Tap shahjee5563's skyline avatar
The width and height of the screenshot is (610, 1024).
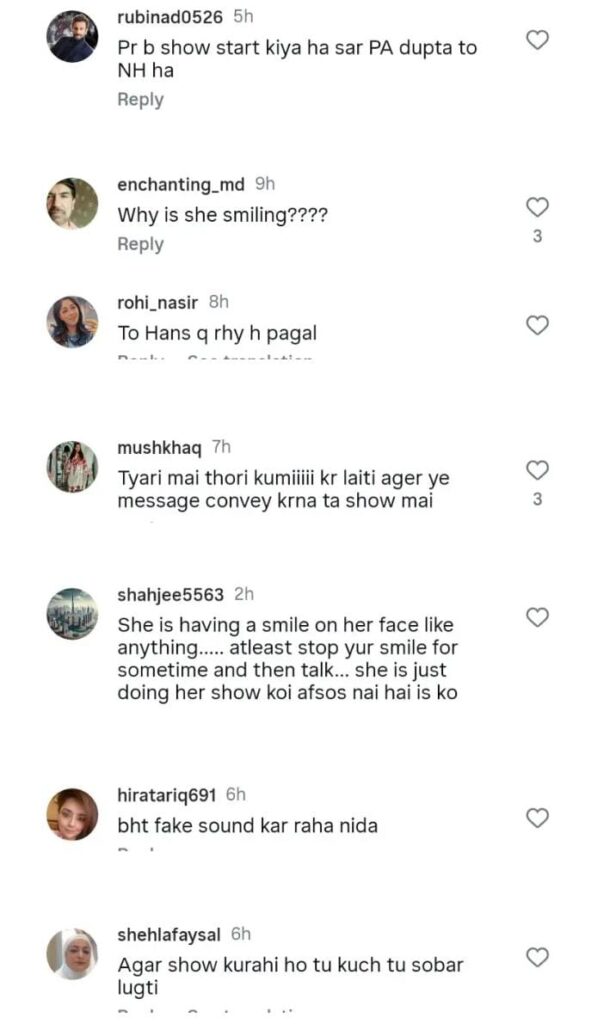(73, 613)
